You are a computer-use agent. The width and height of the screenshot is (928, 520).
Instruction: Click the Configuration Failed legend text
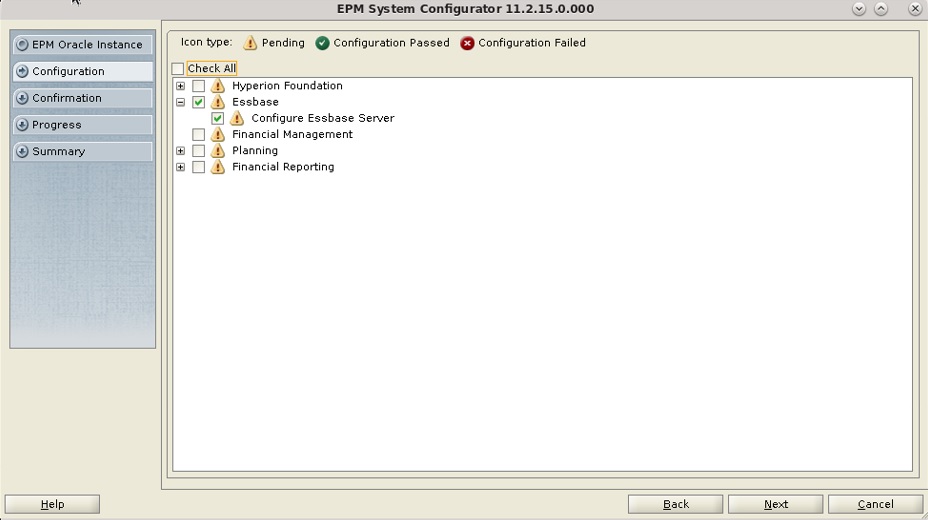pyautogui.click(x=531, y=43)
